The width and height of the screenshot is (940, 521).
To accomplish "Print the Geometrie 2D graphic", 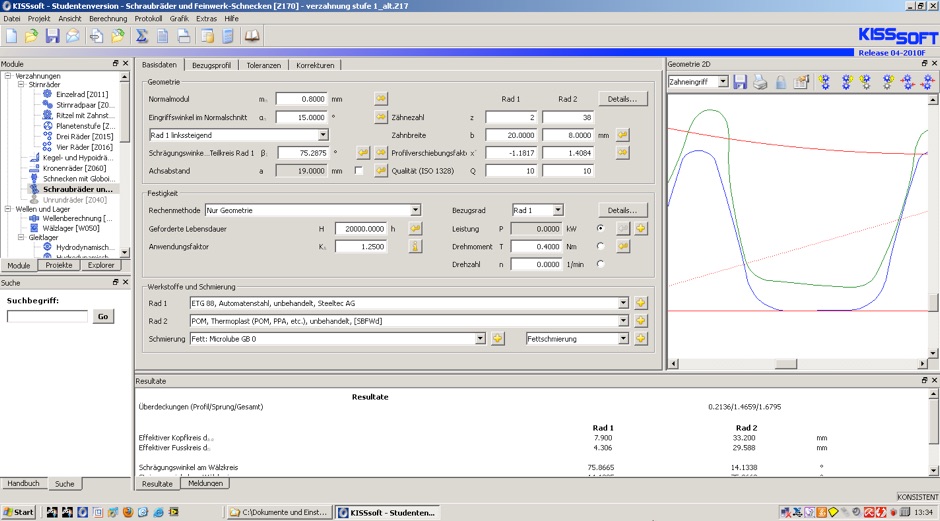I will [760, 82].
